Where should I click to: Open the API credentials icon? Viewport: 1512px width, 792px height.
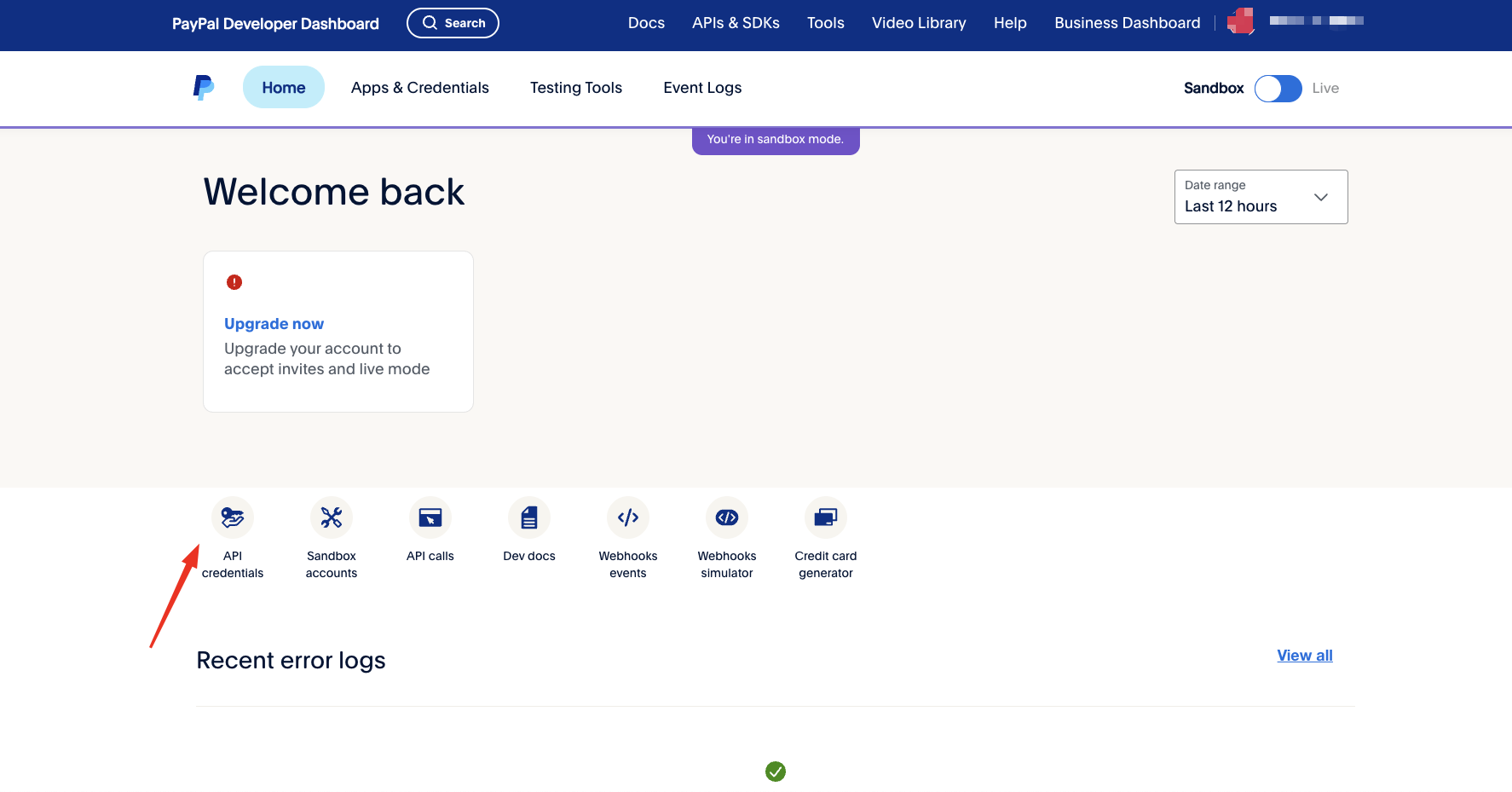click(x=233, y=517)
